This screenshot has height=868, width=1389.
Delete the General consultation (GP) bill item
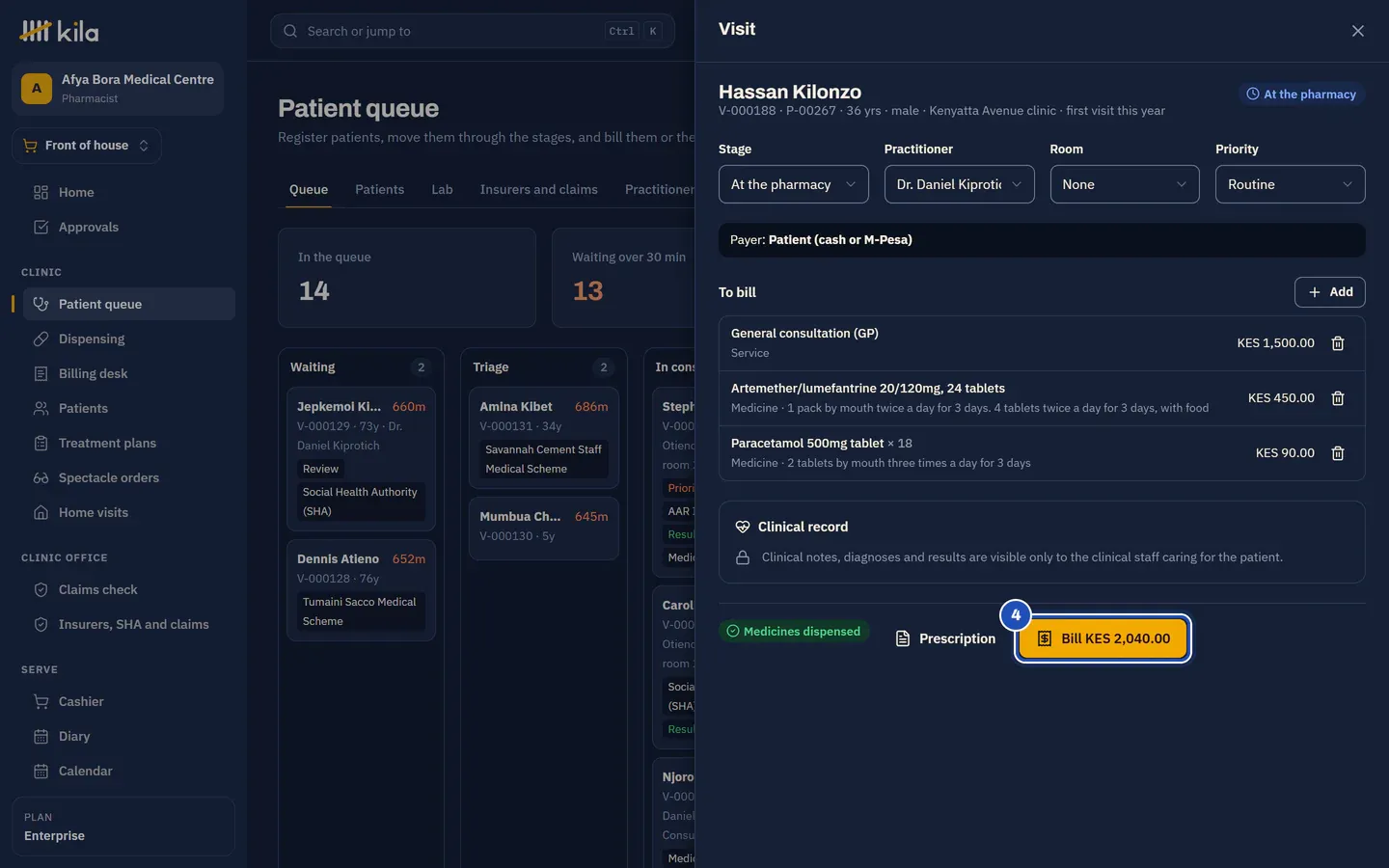1338,343
